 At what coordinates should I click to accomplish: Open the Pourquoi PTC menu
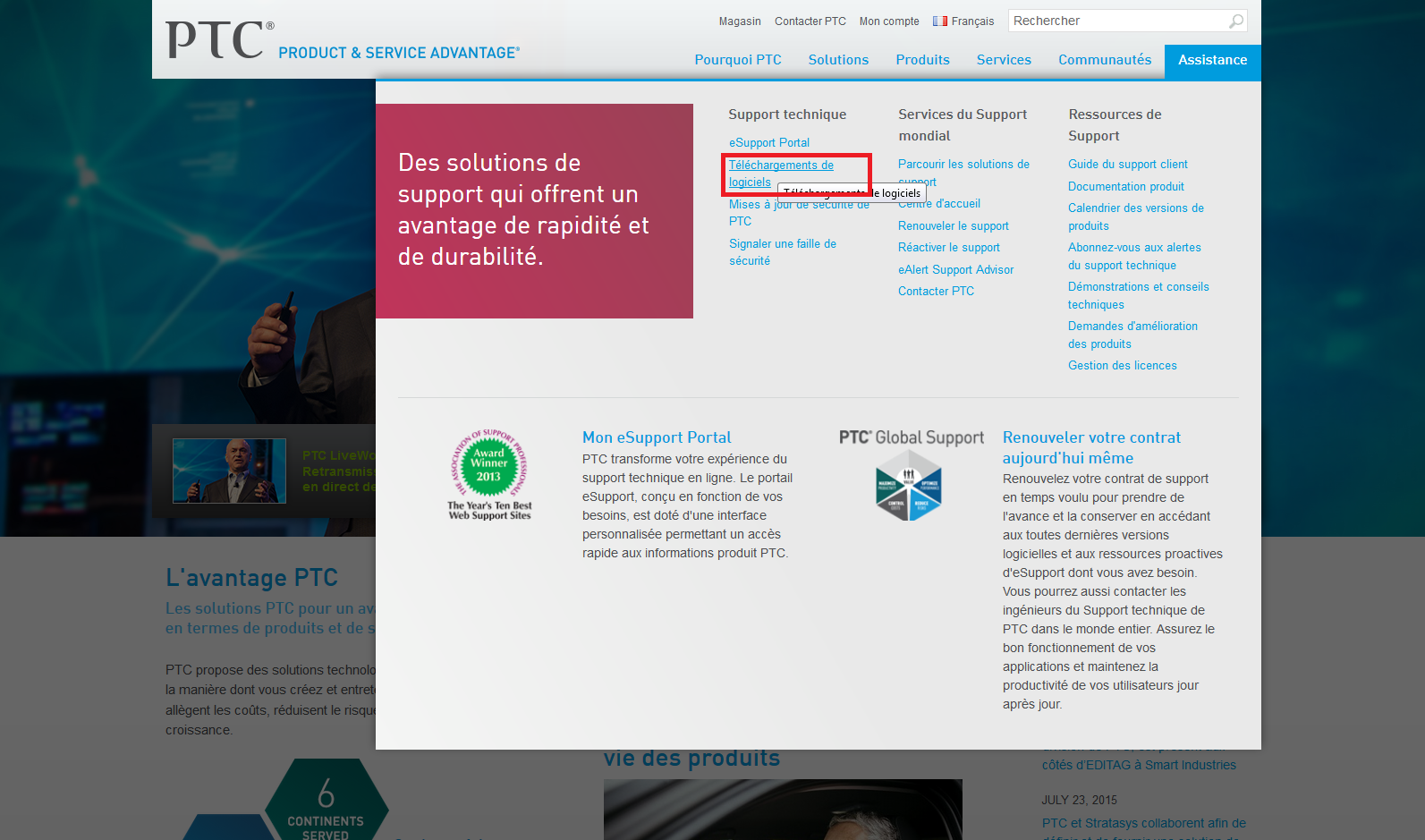click(x=738, y=60)
